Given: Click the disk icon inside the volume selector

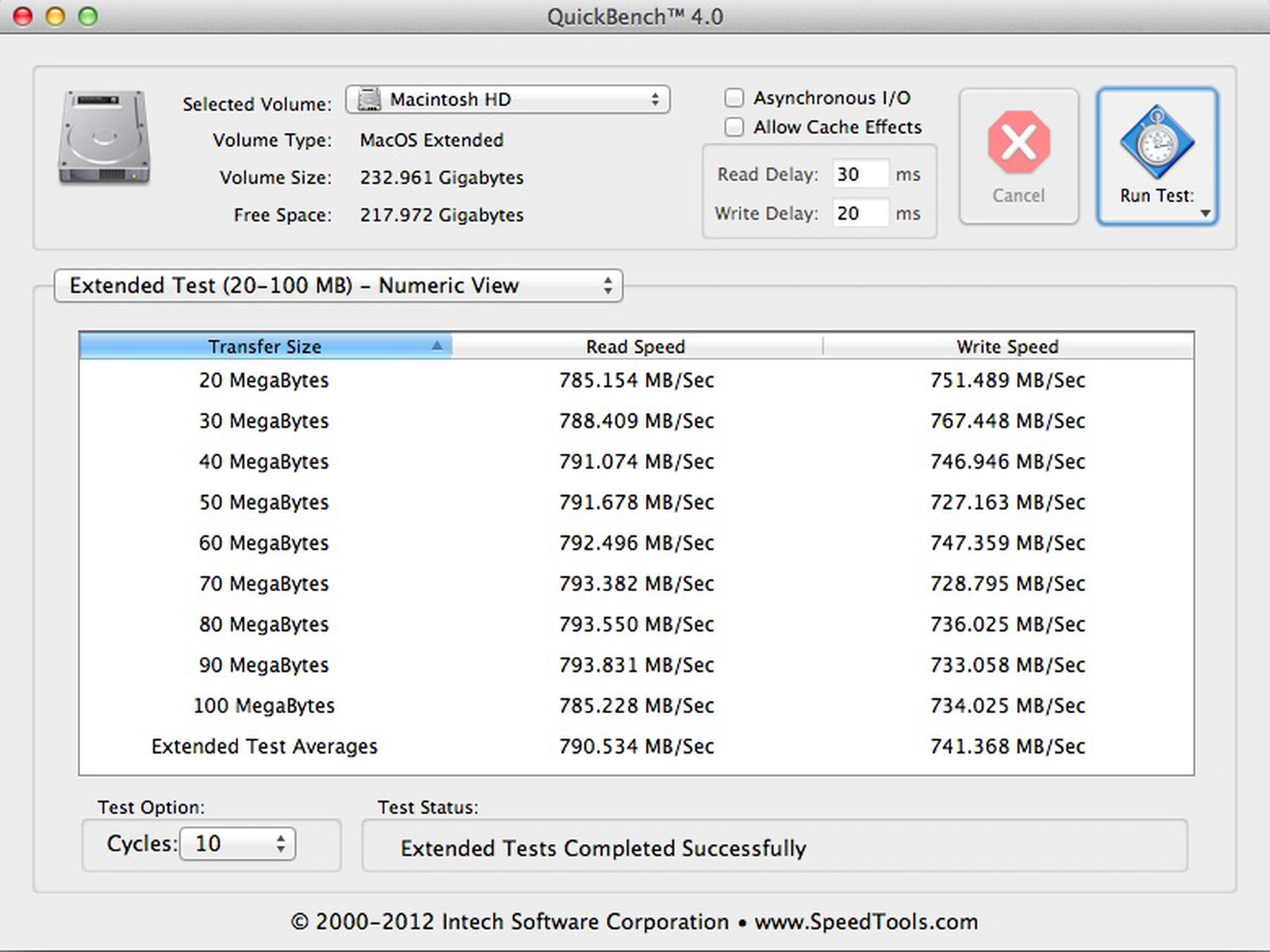Looking at the screenshot, I should pyautogui.click(x=370, y=98).
